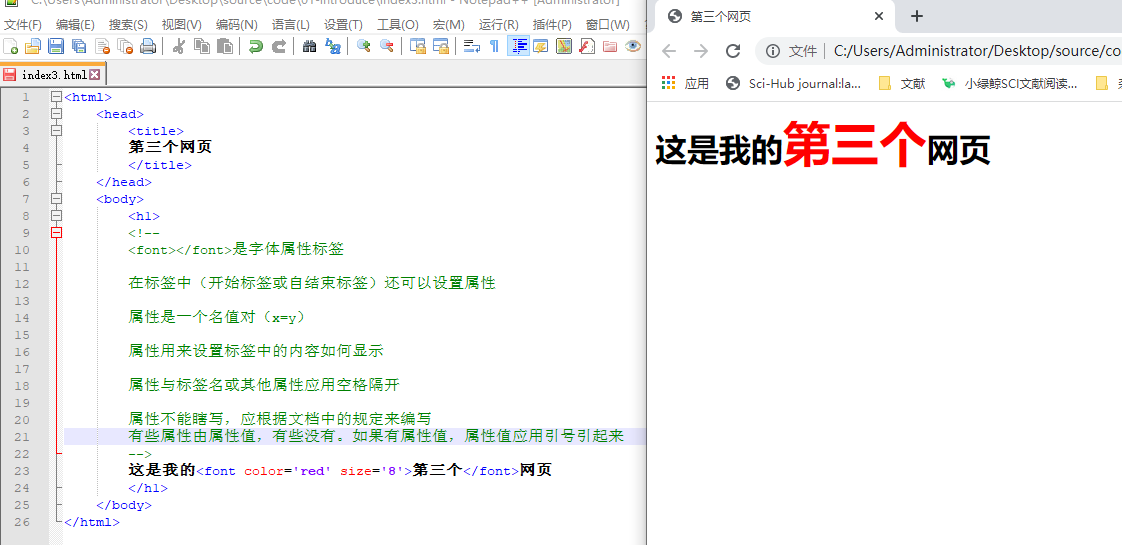The image size is (1122, 545).
Task: Open the 工具(O) menu
Action: [397, 24]
